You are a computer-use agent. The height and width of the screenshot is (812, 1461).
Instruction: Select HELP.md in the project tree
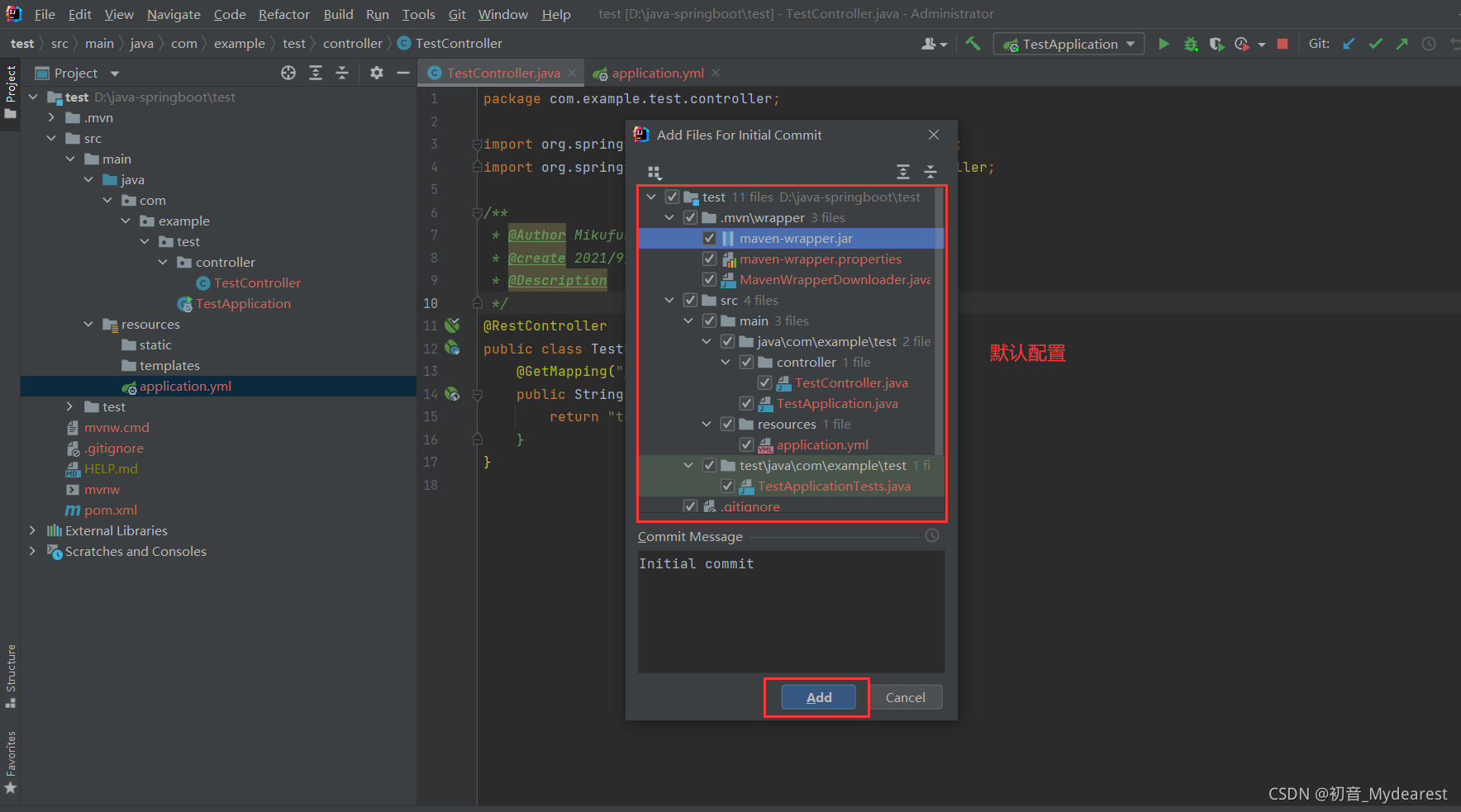(111, 468)
